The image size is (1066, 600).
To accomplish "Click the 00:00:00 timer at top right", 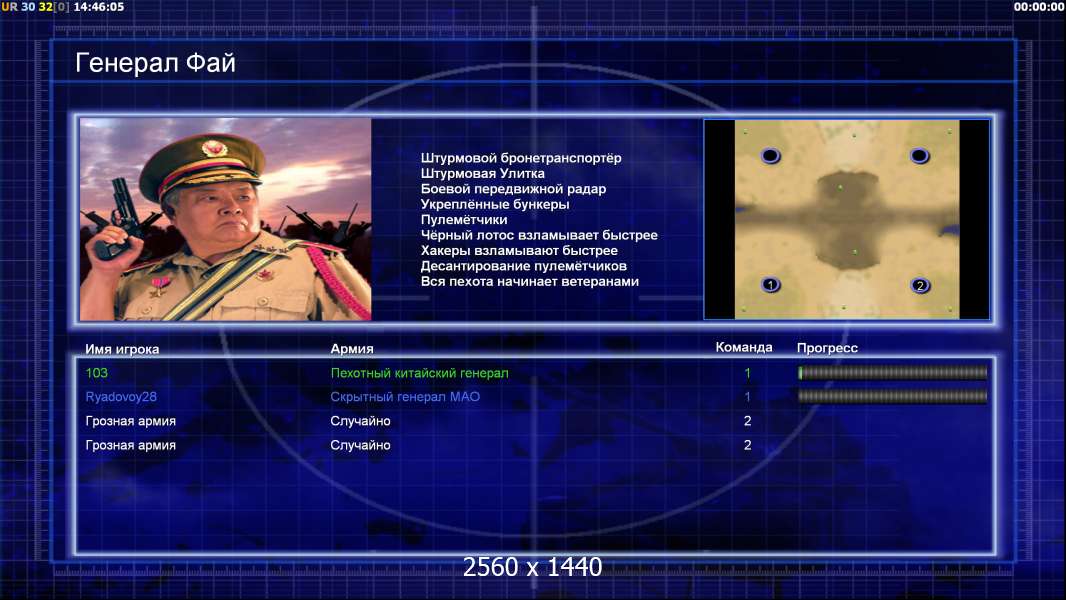I will pyautogui.click(x=1039, y=7).
